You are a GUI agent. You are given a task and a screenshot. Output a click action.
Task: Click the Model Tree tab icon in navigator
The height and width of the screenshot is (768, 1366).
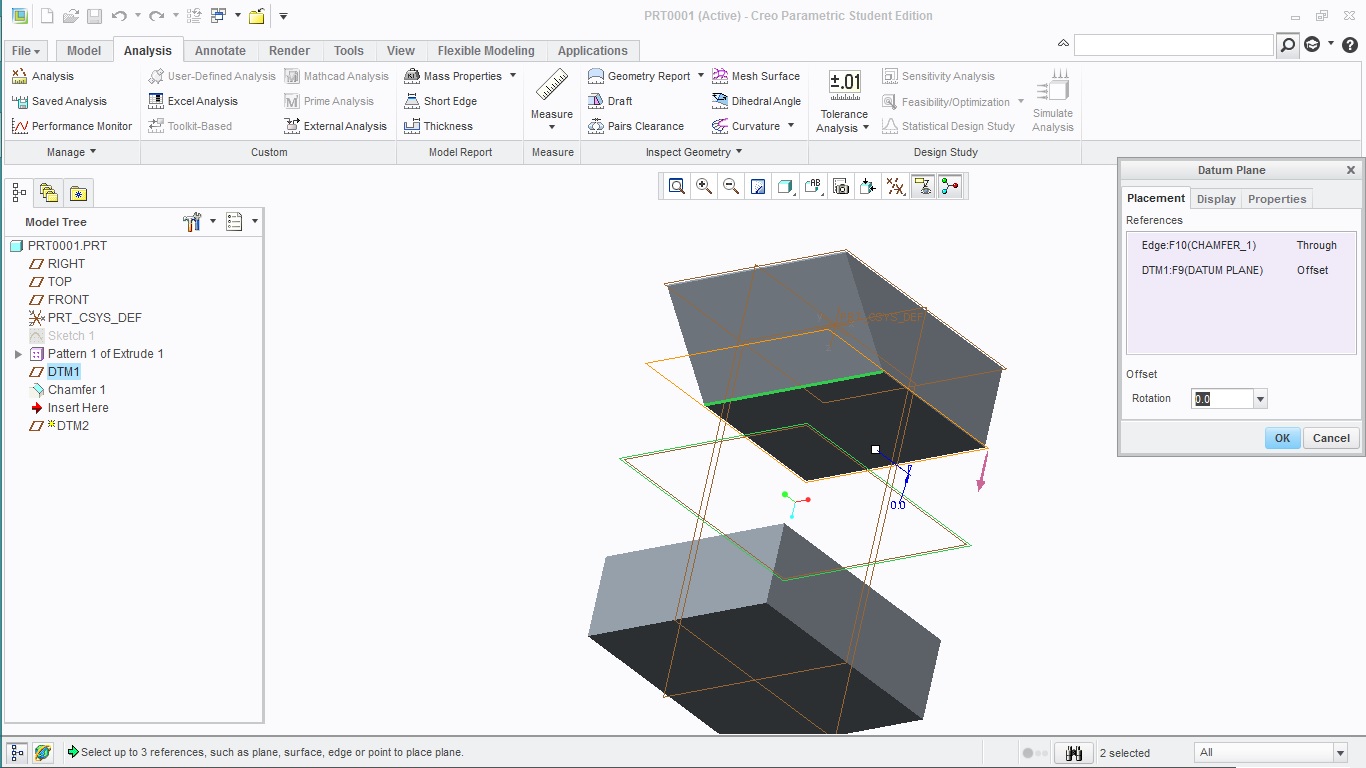coord(19,192)
